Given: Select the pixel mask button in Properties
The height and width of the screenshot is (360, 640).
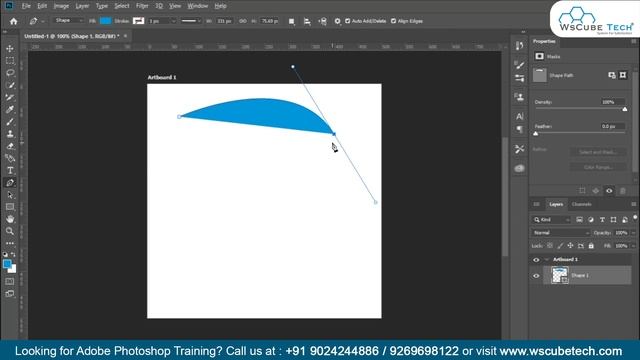Looking at the screenshot, I should pos(611,75).
